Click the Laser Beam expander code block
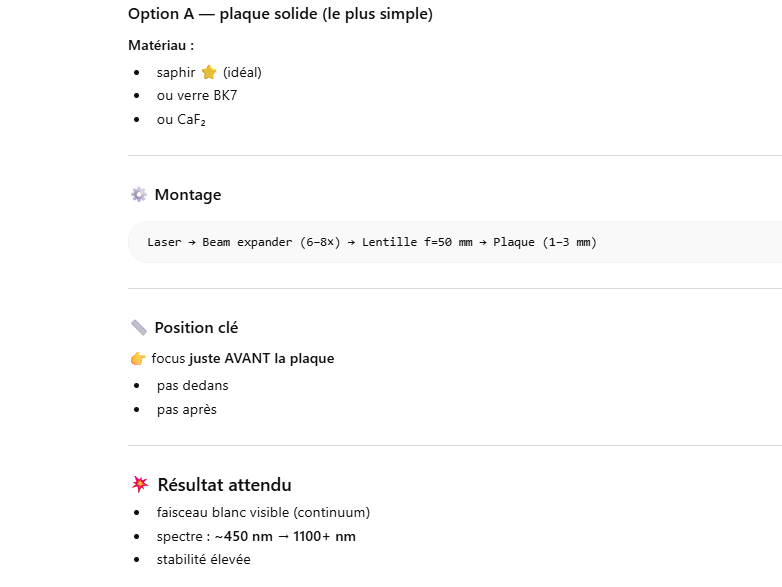The width and height of the screenshot is (782, 587). tap(372, 242)
